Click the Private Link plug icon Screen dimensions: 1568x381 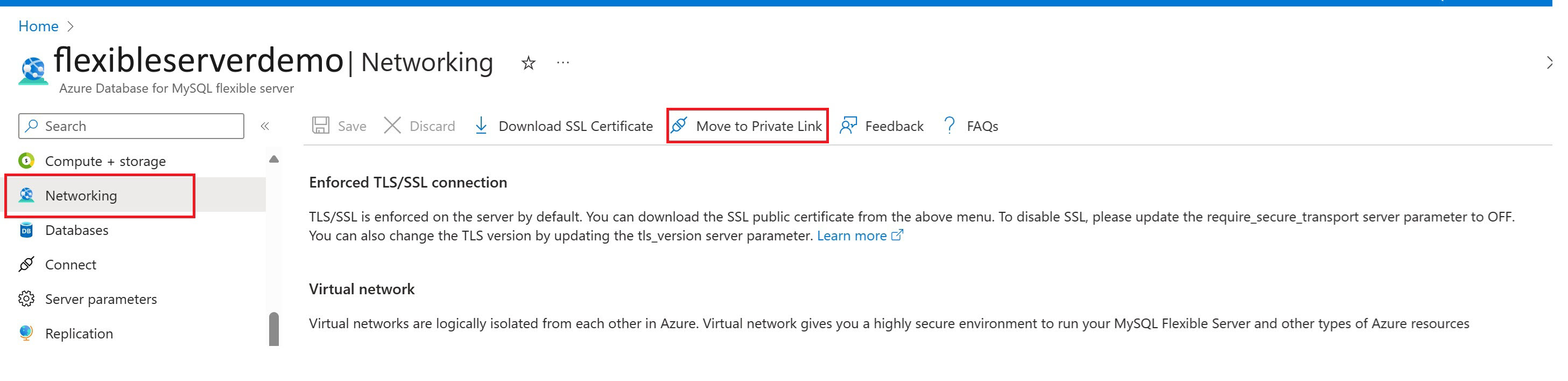coord(679,126)
